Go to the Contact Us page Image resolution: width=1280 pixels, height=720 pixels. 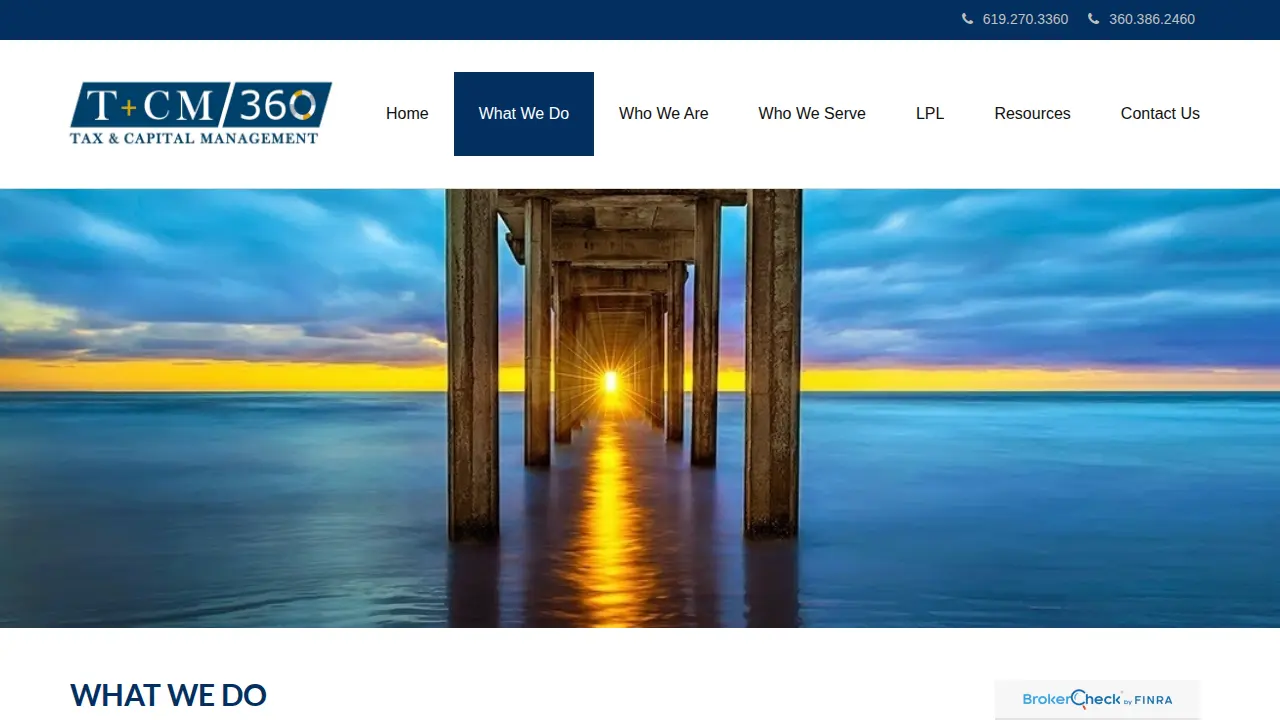click(x=1160, y=114)
